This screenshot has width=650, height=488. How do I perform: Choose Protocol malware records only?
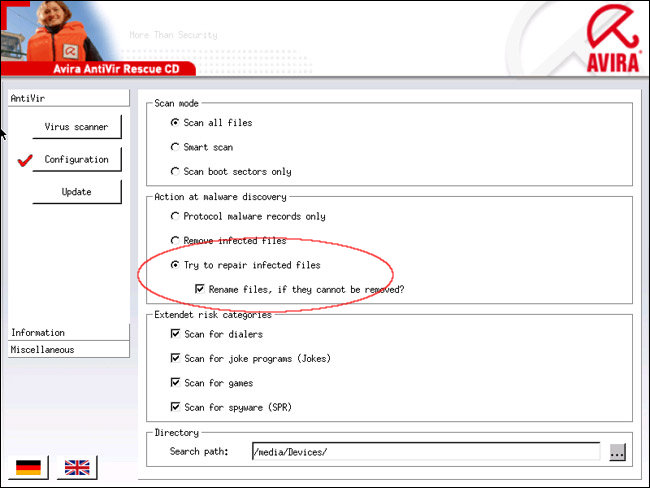[x=175, y=216]
